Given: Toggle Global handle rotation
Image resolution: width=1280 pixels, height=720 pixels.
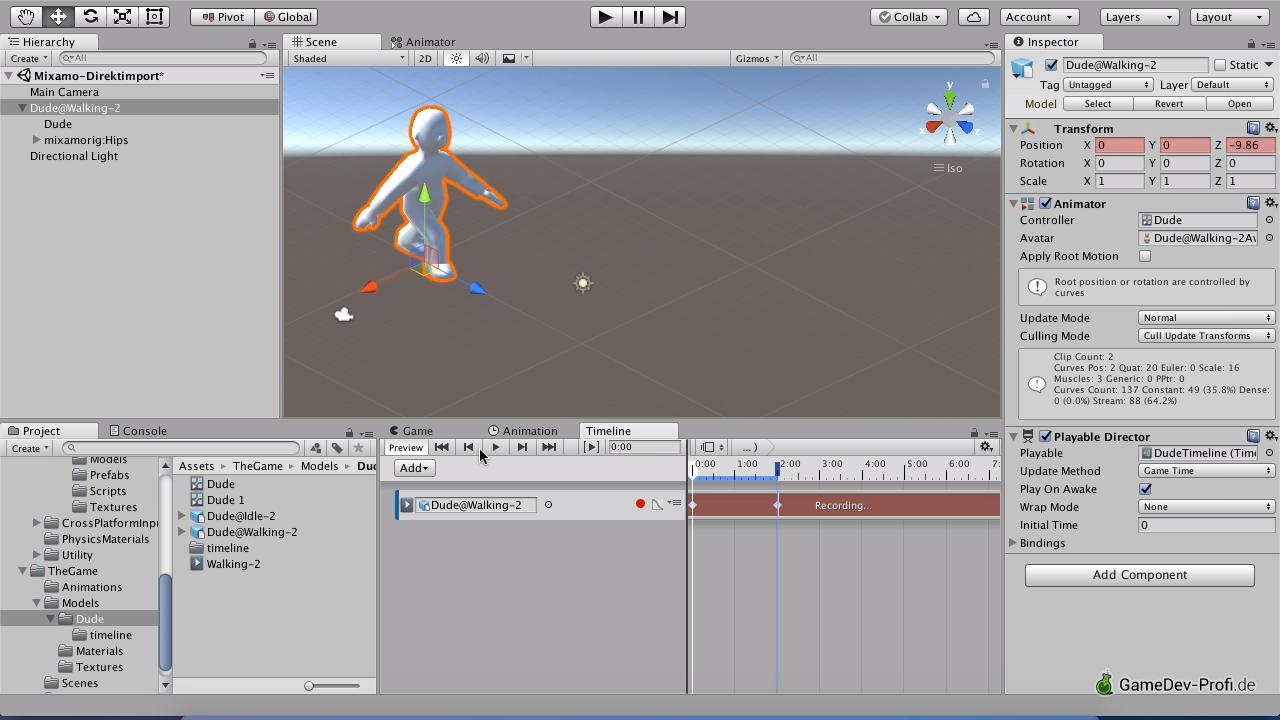Looking at the screenshot, I should 287,17.
